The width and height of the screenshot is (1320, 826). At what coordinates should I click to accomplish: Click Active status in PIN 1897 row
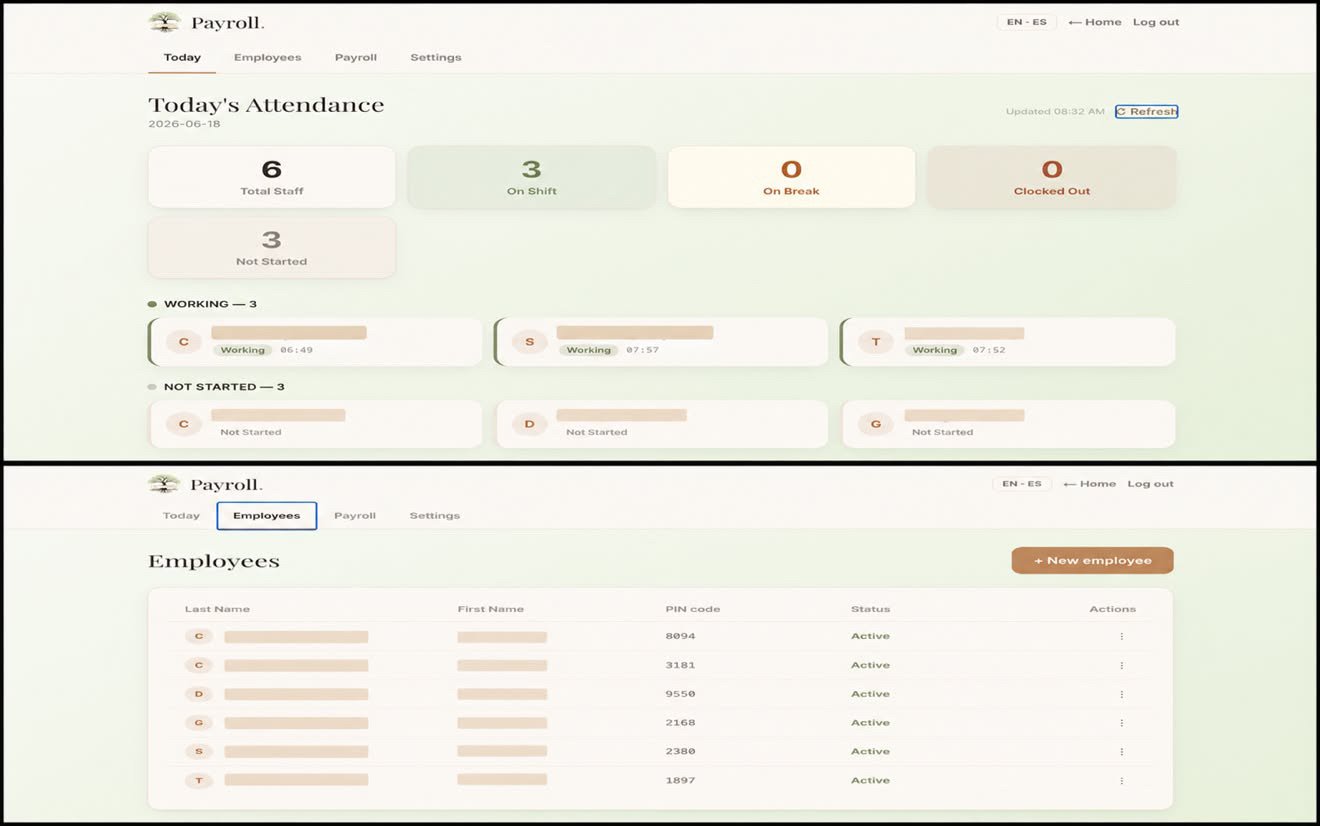(870, 780)
